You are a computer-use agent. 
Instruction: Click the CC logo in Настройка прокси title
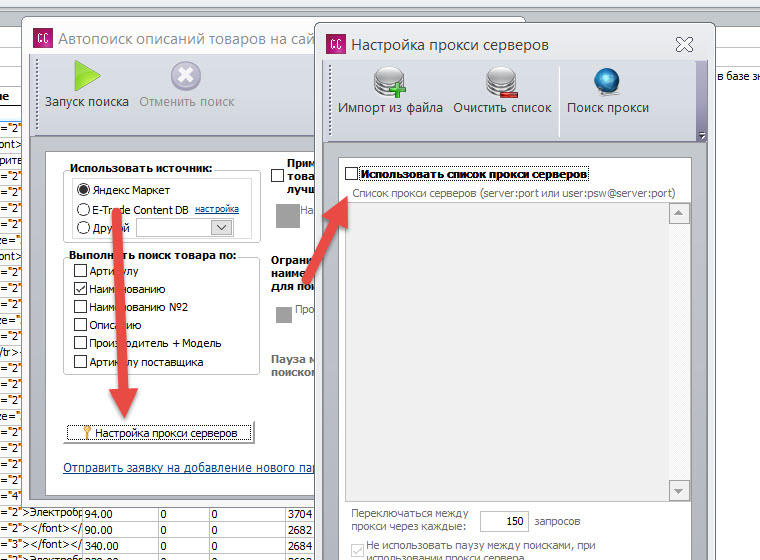[336, 44]
